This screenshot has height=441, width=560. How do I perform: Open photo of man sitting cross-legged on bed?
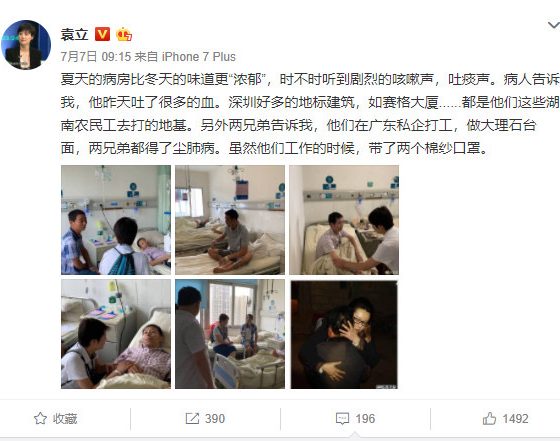click(x=230, y=220)
